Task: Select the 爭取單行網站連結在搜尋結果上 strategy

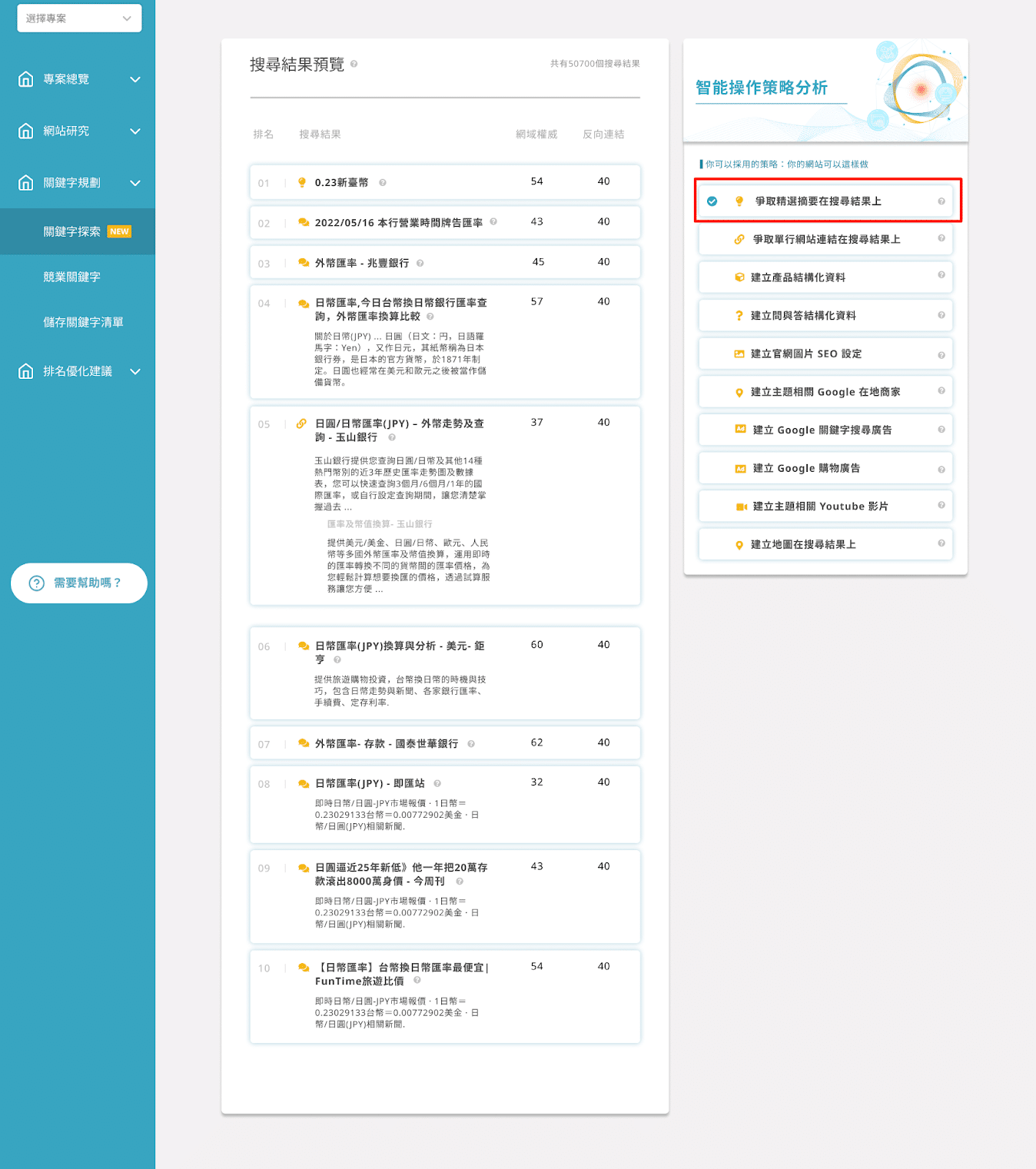Action: [825, 240]
